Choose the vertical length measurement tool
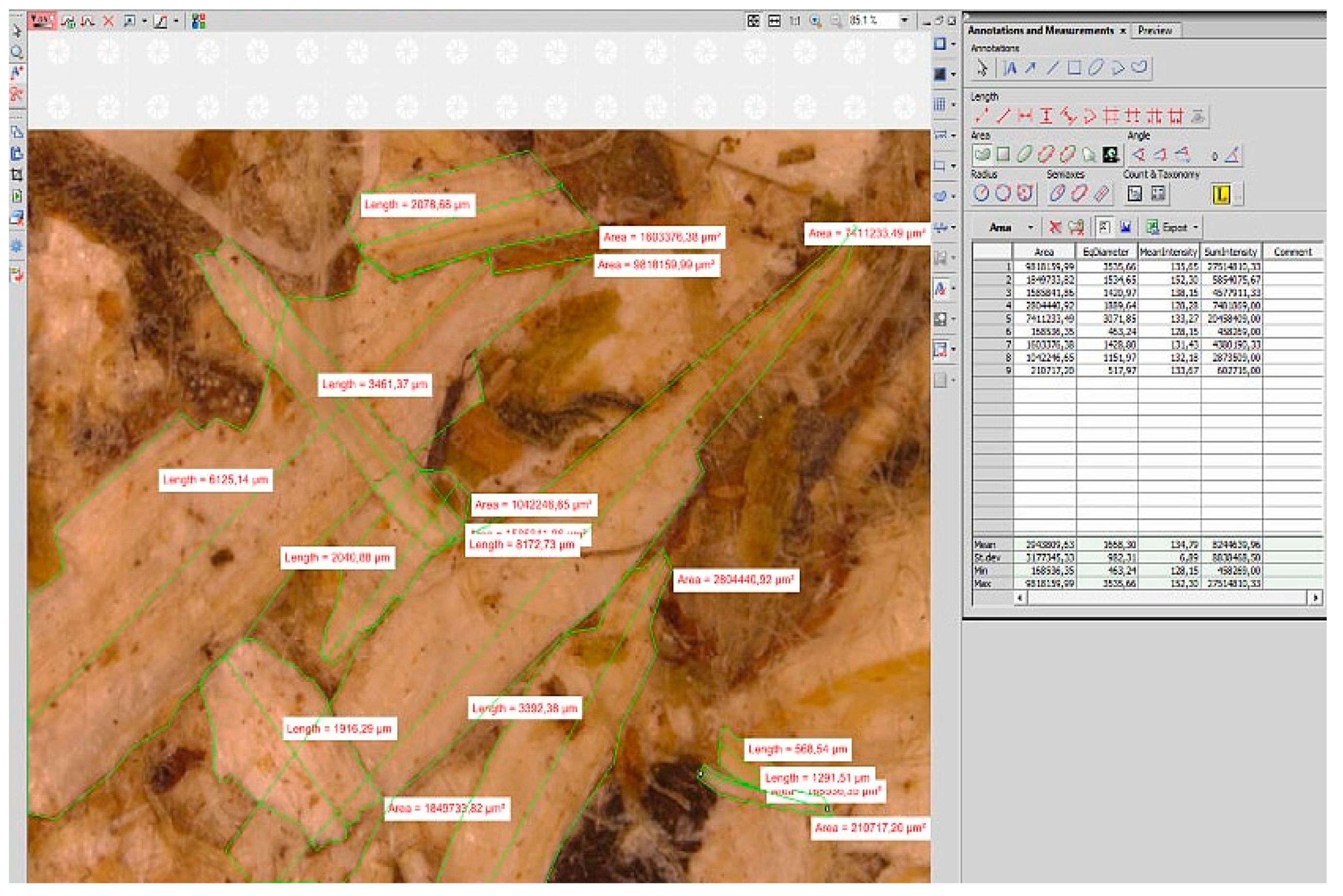1343x896 pixels. click(x=1046, y=116)
